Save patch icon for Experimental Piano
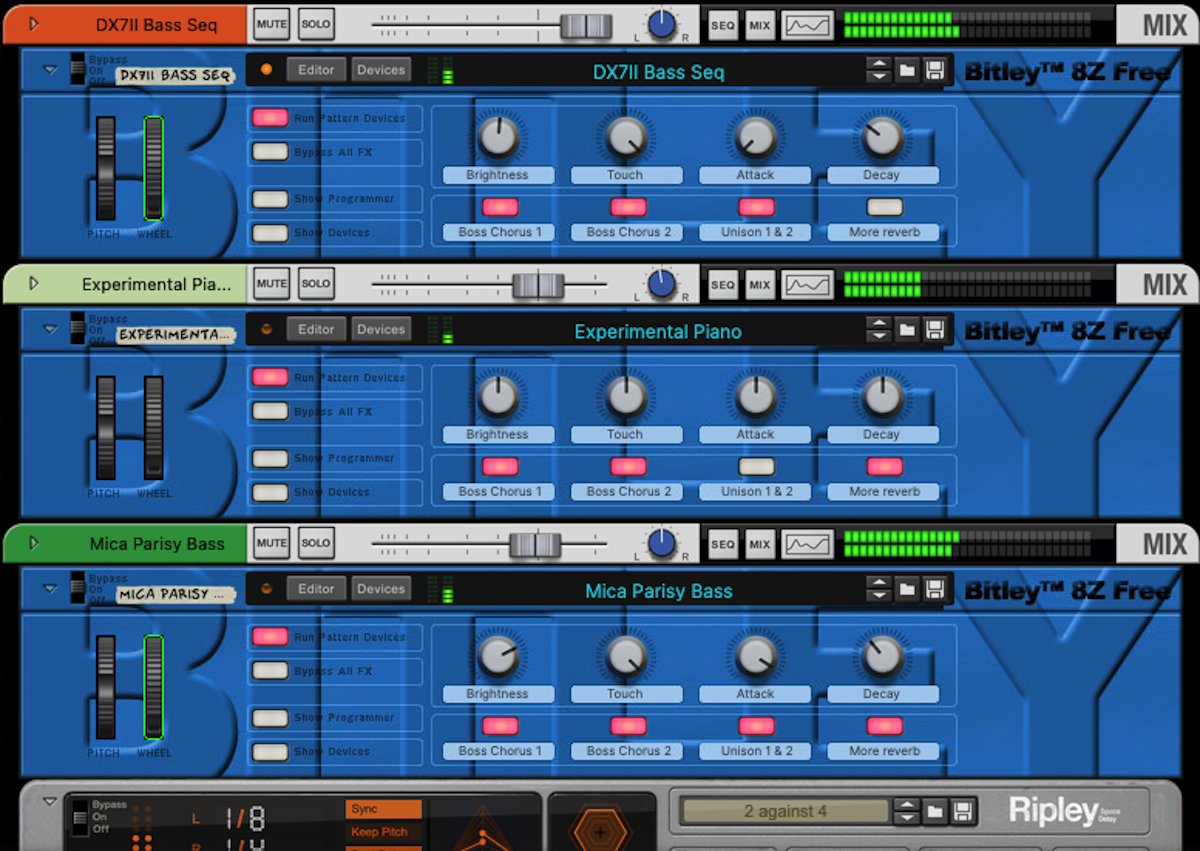 934,330
